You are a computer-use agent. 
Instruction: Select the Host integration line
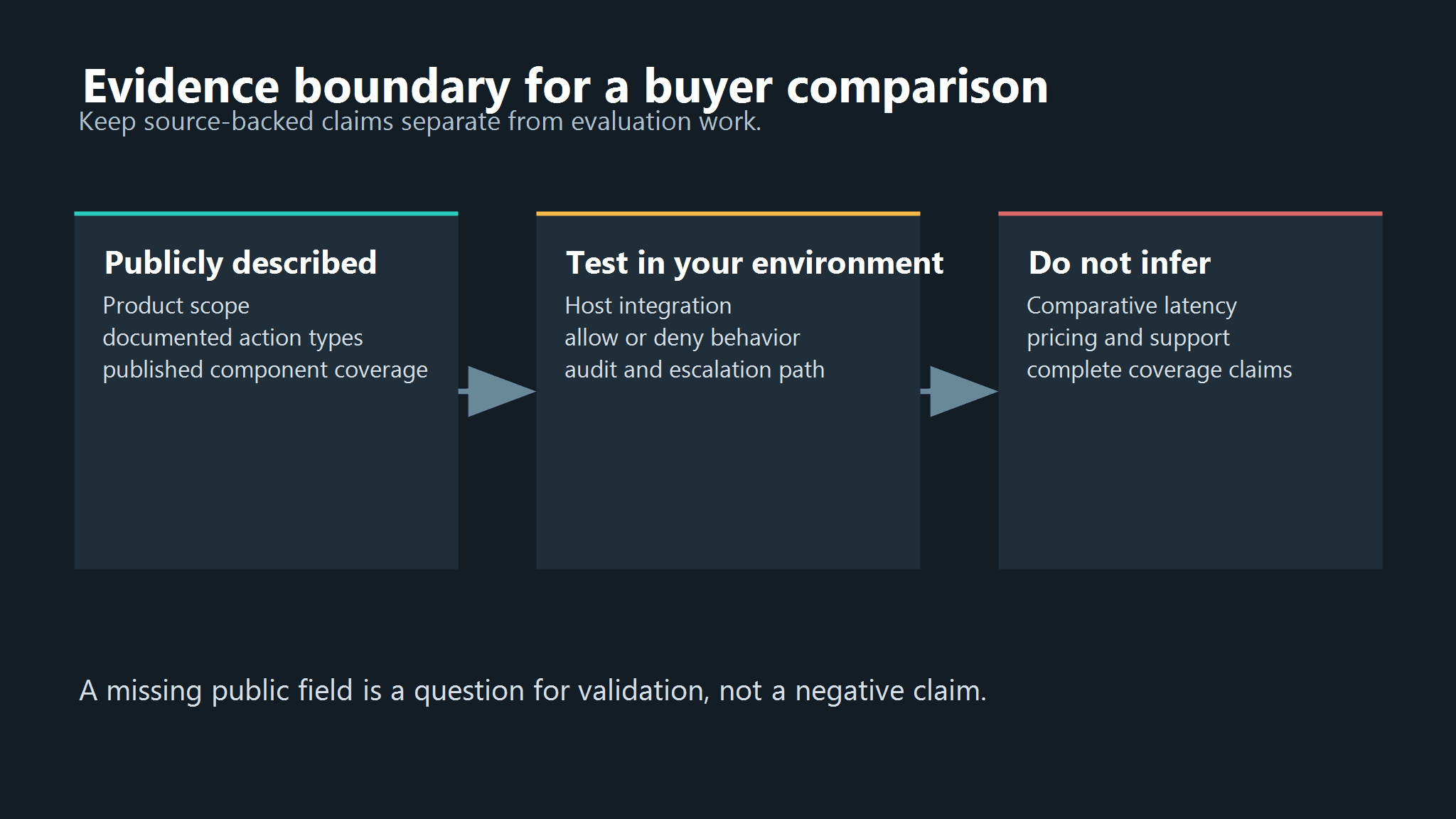[648, 306]
